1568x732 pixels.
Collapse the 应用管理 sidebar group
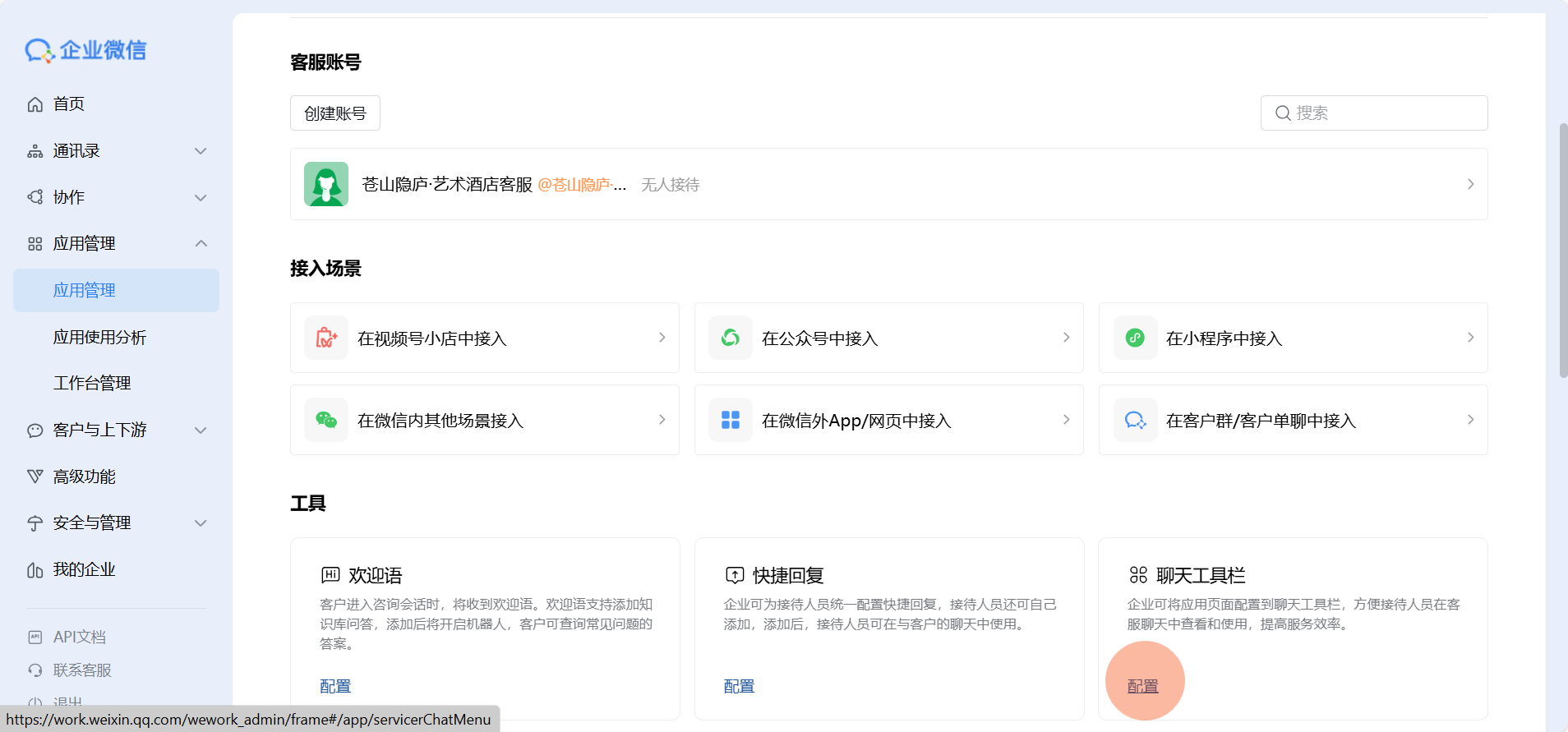coord(201,244)
